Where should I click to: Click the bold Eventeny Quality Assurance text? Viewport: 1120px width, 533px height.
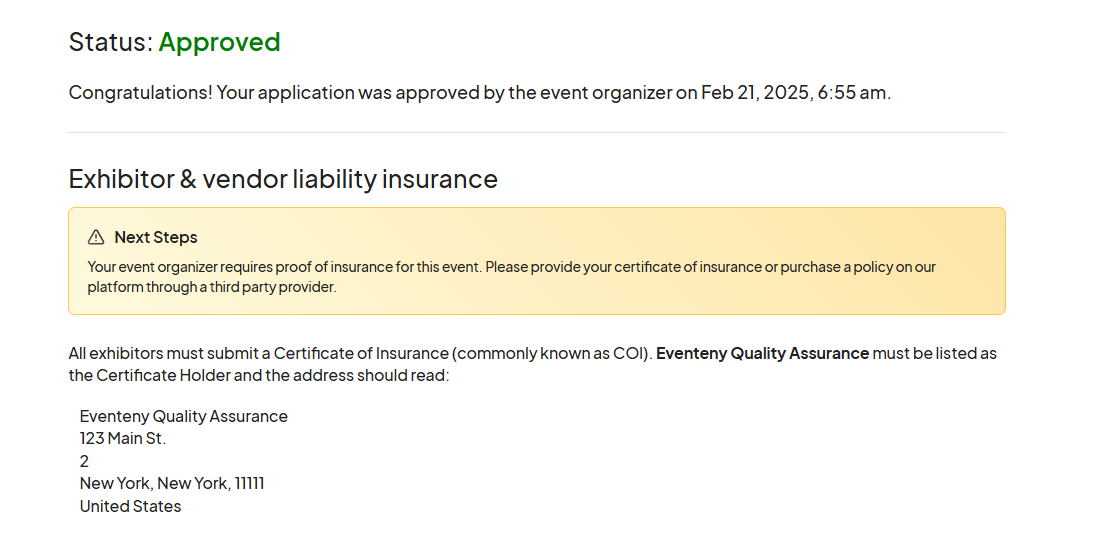point(762,353)
